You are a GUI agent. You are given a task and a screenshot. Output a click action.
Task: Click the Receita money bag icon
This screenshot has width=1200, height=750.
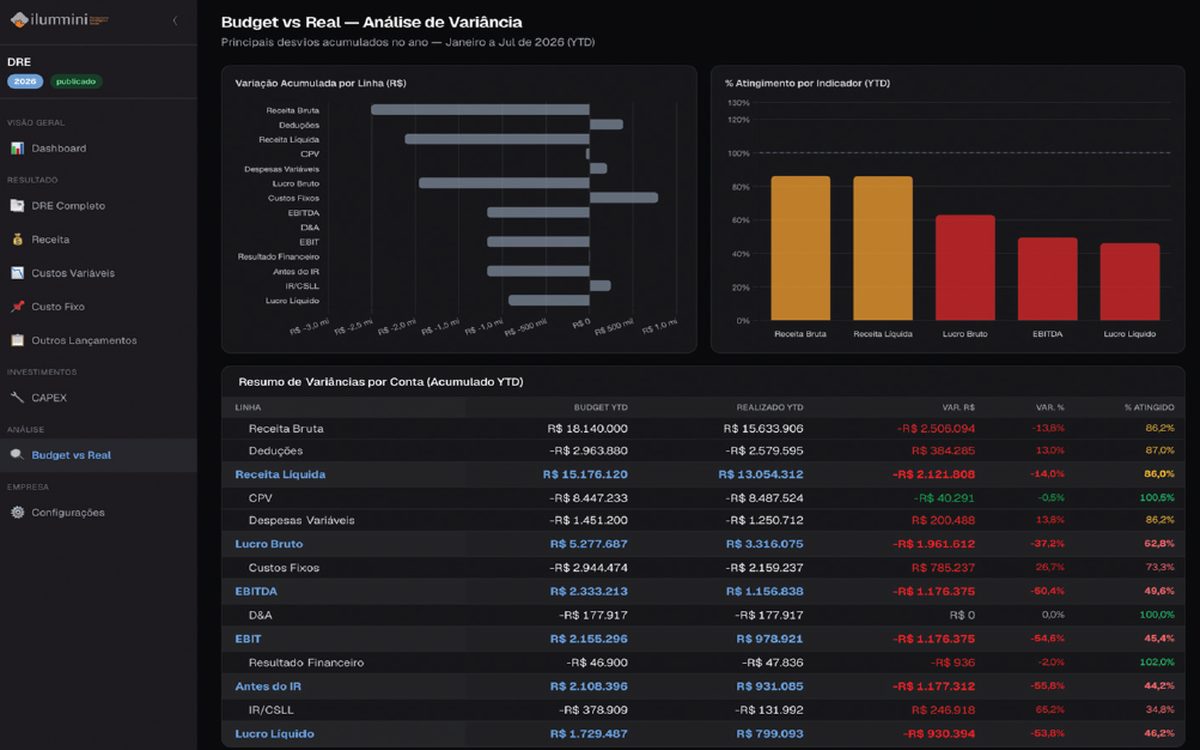pos(17,240)
